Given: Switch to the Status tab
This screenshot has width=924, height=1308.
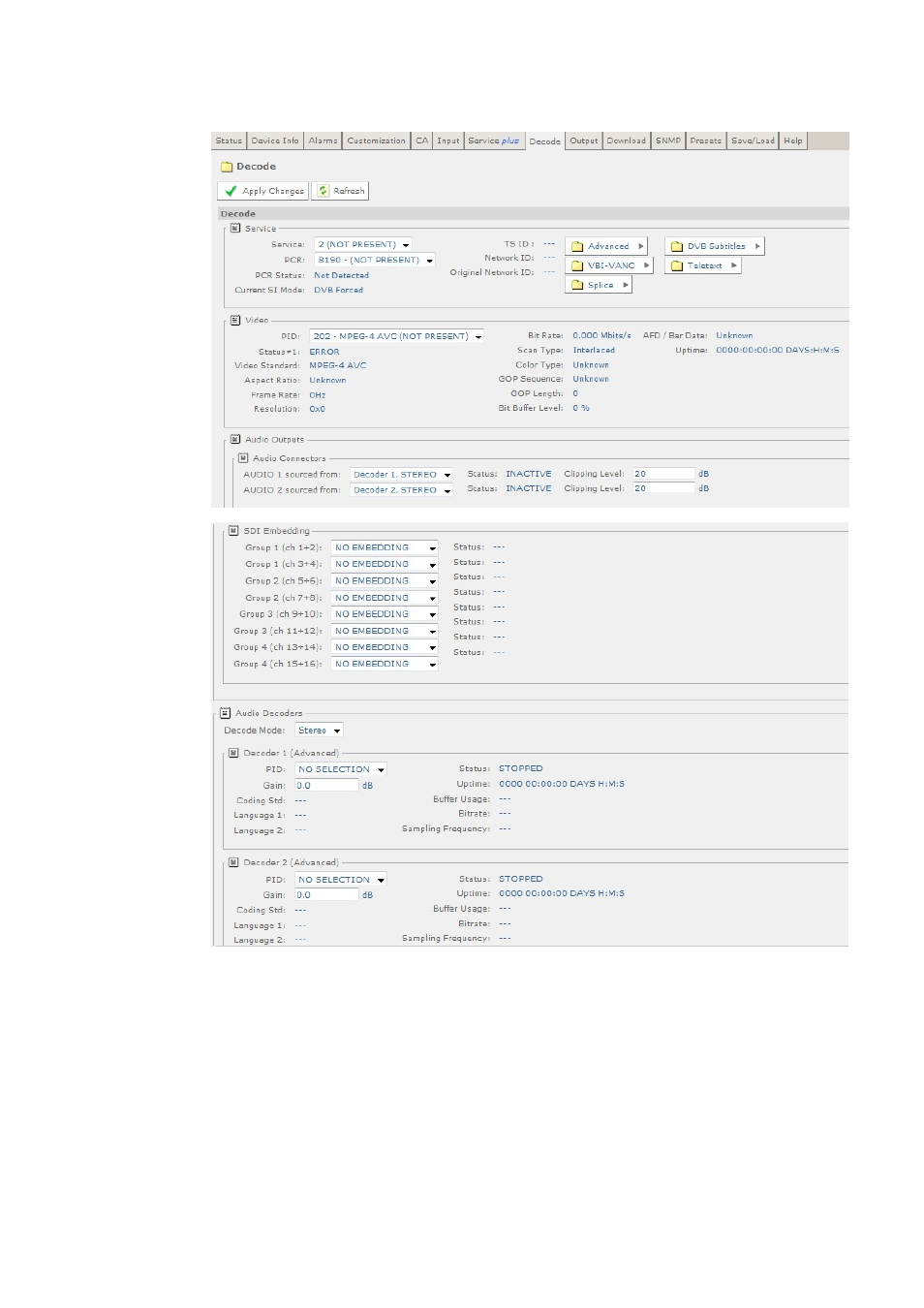Looking at the screenshot, I should tap(229, 140).
